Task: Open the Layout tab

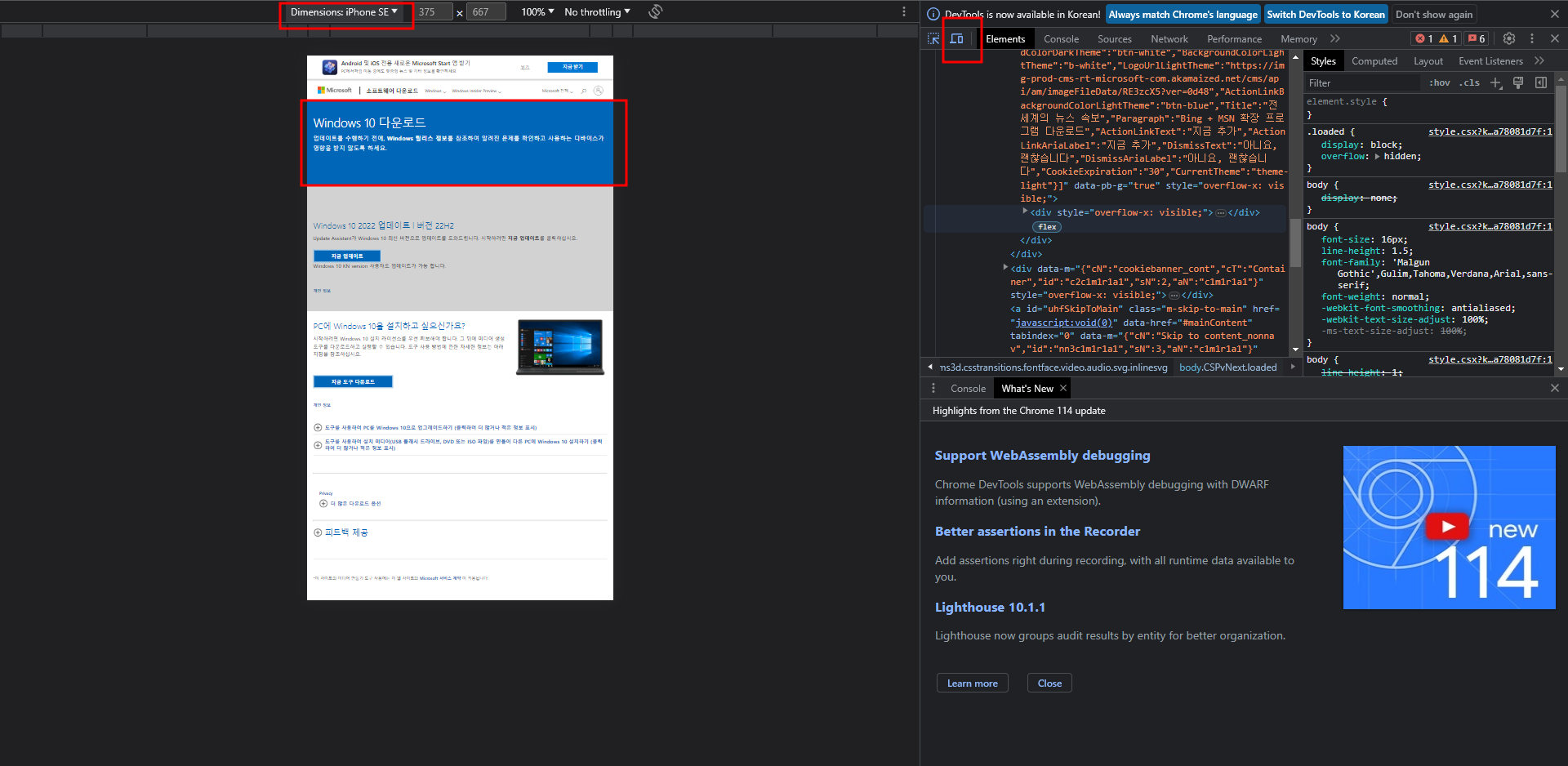Action: [1428, 60]
